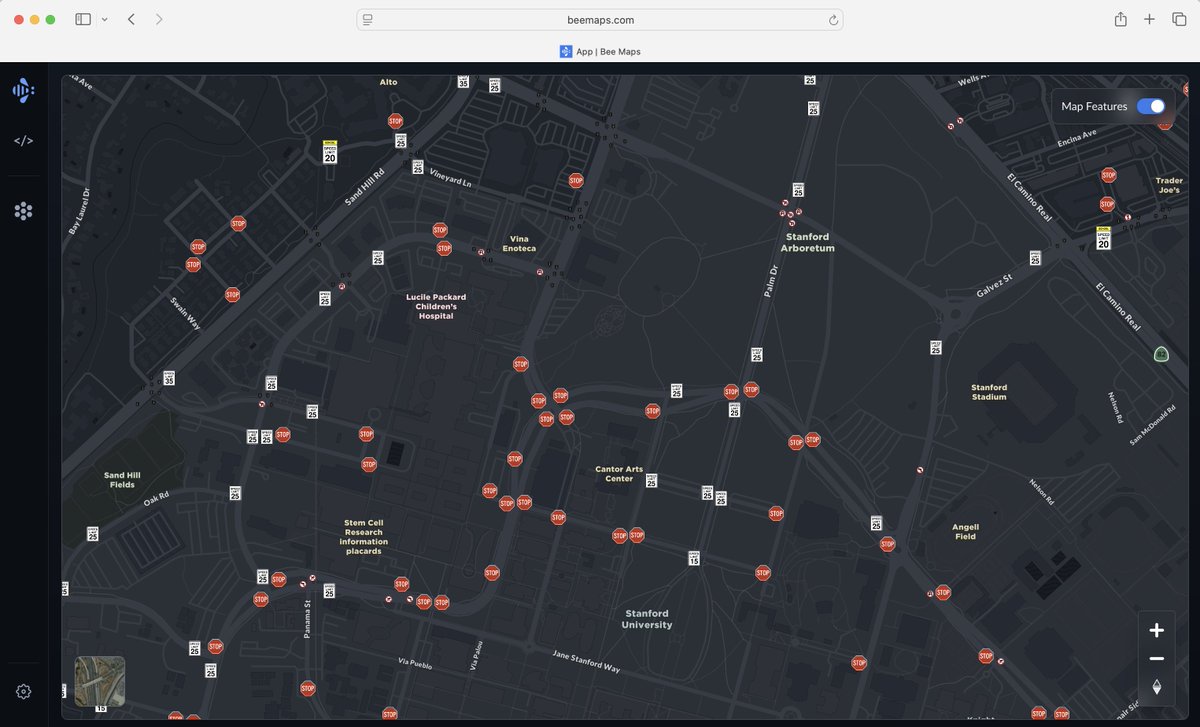Go back with Safari's back arrow

[131, 19]
